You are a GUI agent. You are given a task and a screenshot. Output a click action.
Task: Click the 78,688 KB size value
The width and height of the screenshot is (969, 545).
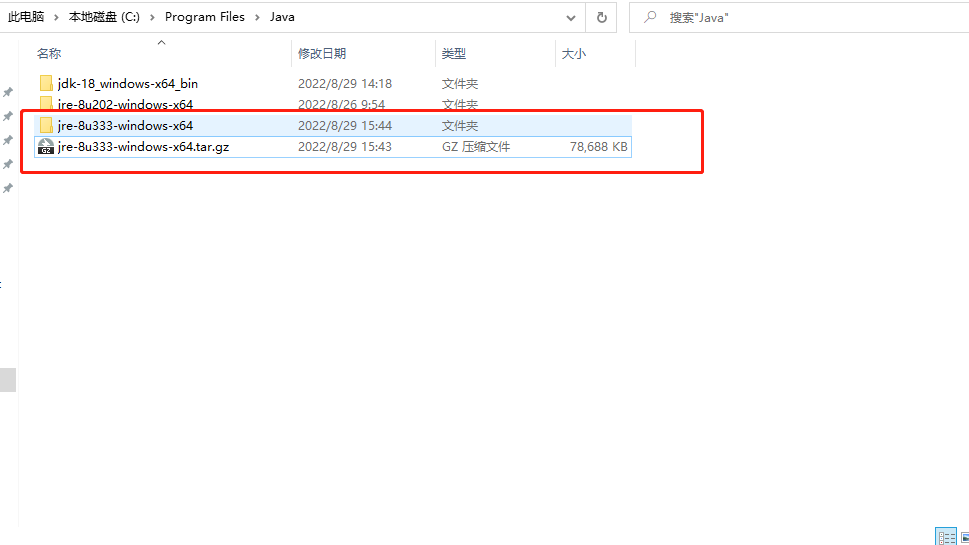[598, 146]
